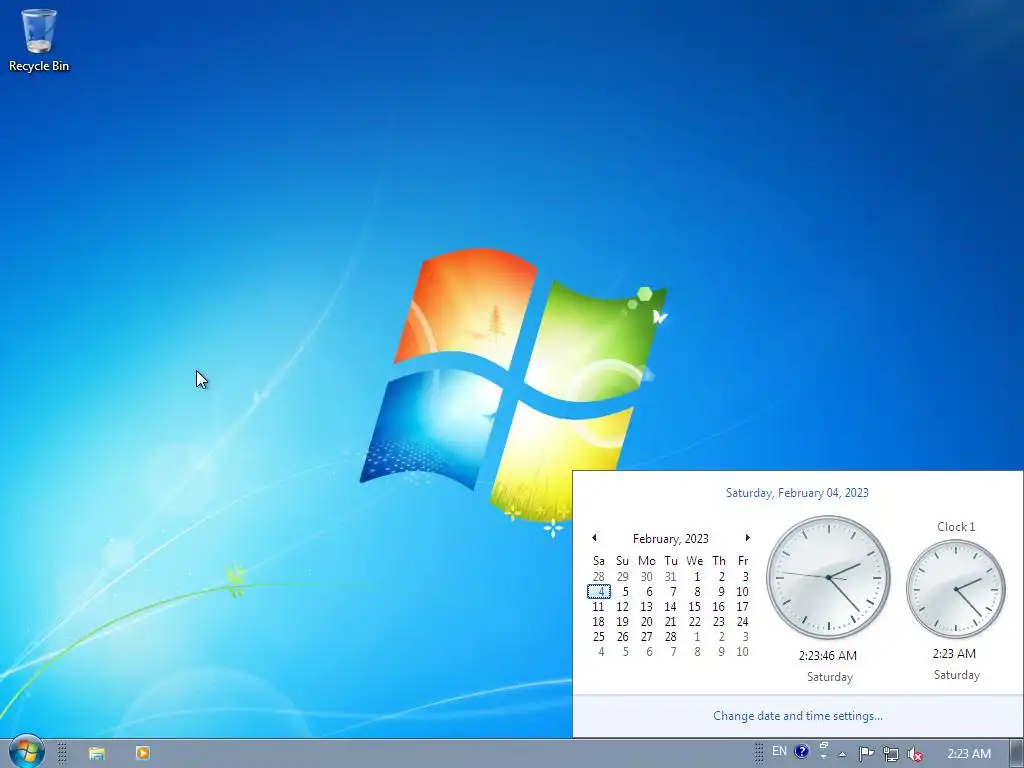Open Change date and time settings link
Image resolution: width=1024 pixels, height=768 pixels.
[797, 716]
